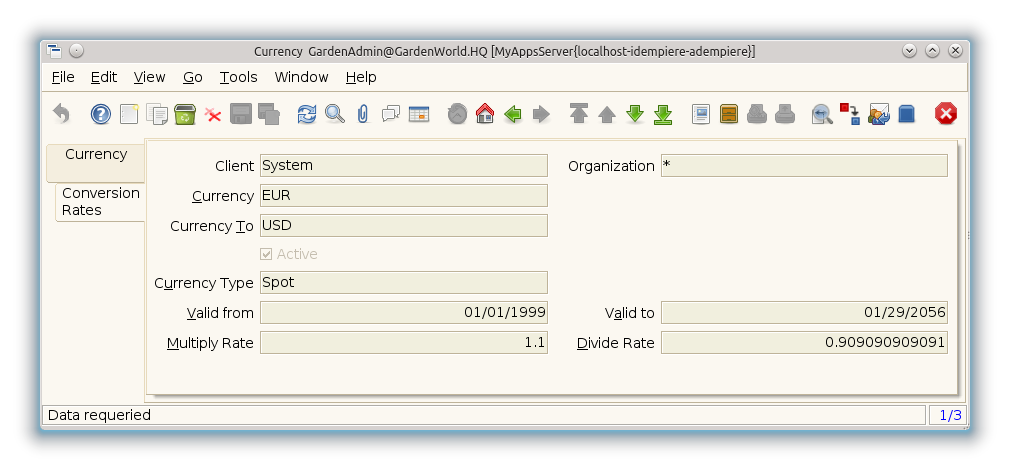Open the Lookup Record magnifier icon
The height and width of the screenshot is (470, 1010).
[335, 114]
